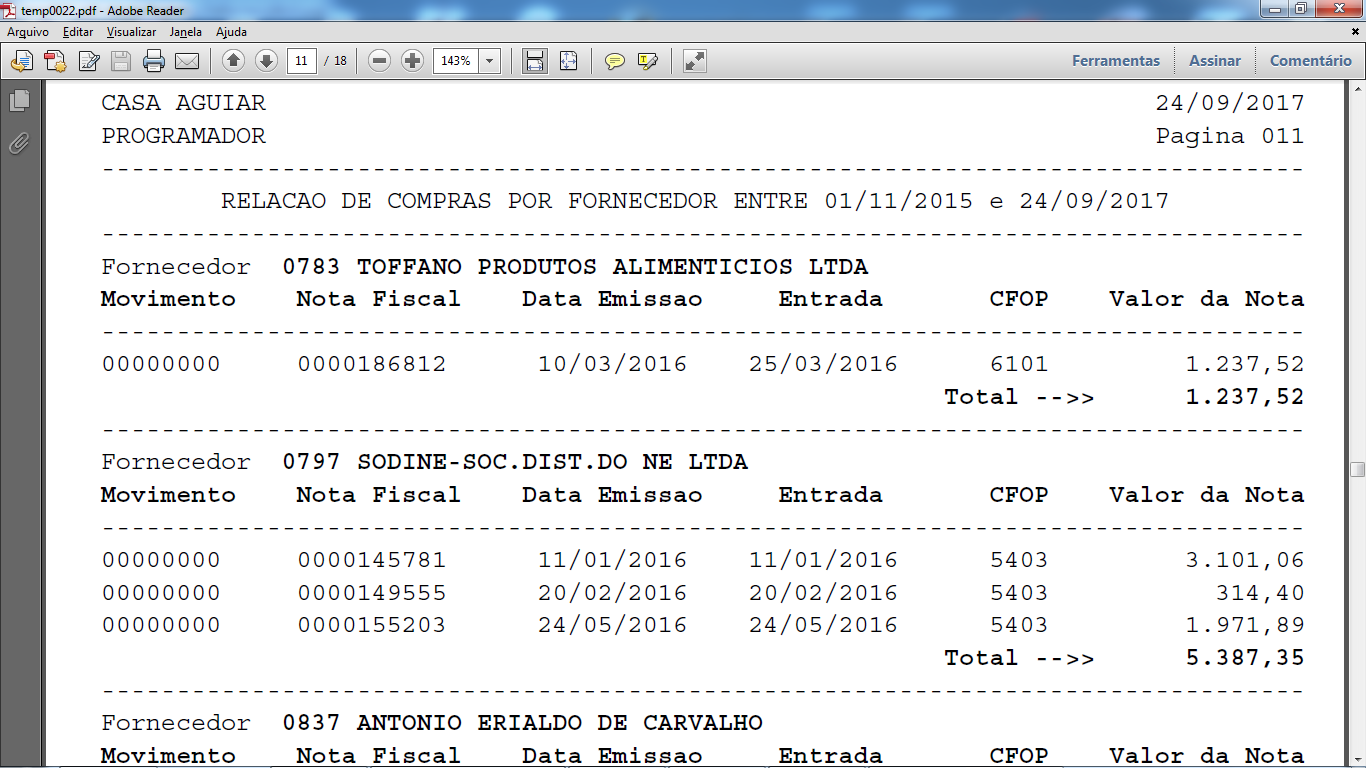The width and height of the screenshot is (1366, 768).
Task: Open the page thumbnails side panel
Action: [x=19, y=101]
